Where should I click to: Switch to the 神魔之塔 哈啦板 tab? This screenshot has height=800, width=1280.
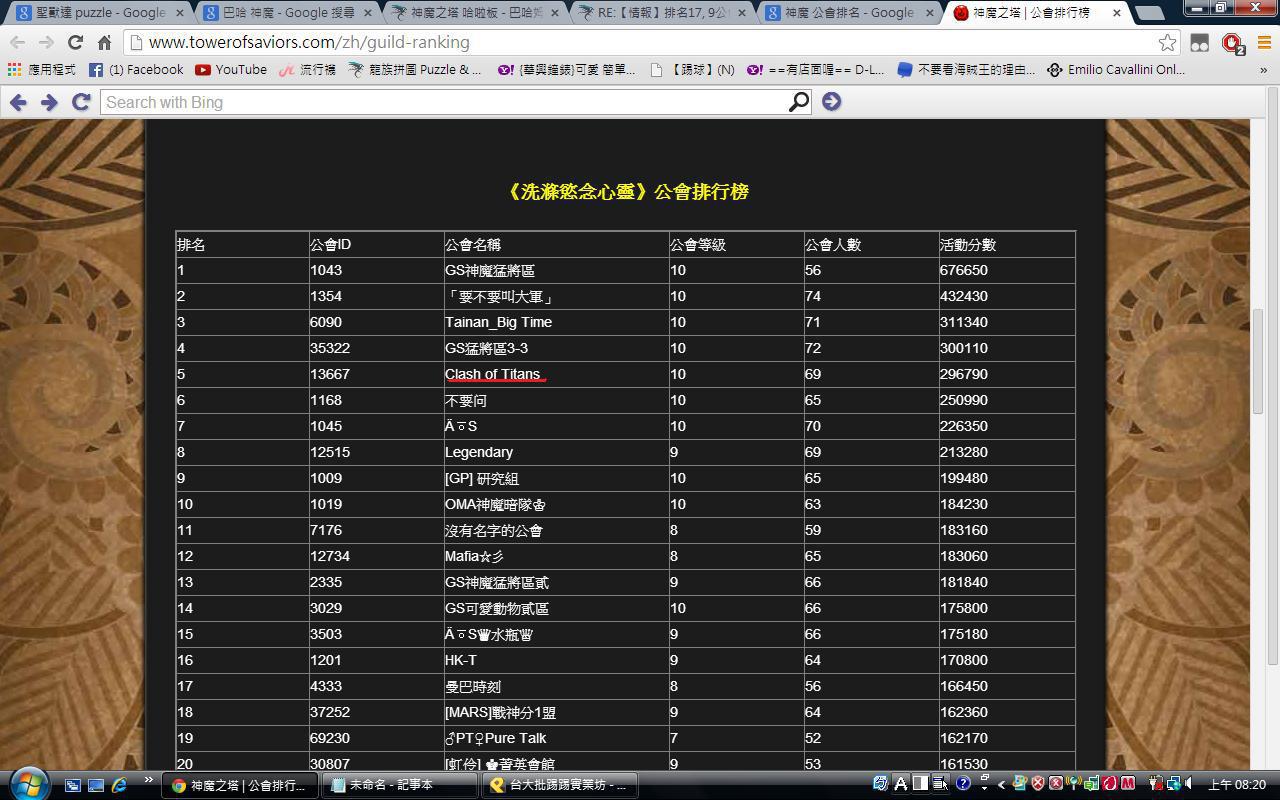pyautogui.click(x=473, y=13)
